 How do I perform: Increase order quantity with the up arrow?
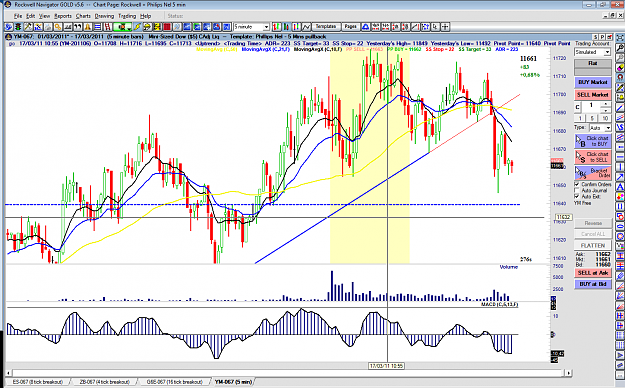[606, 104]
